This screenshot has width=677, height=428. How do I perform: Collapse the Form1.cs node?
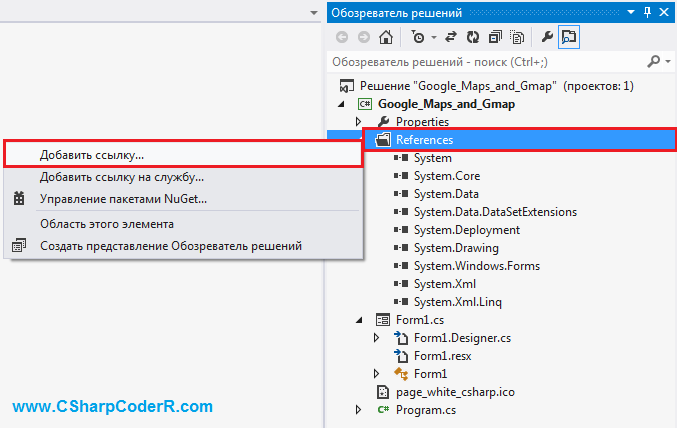(x=359, y=320)
